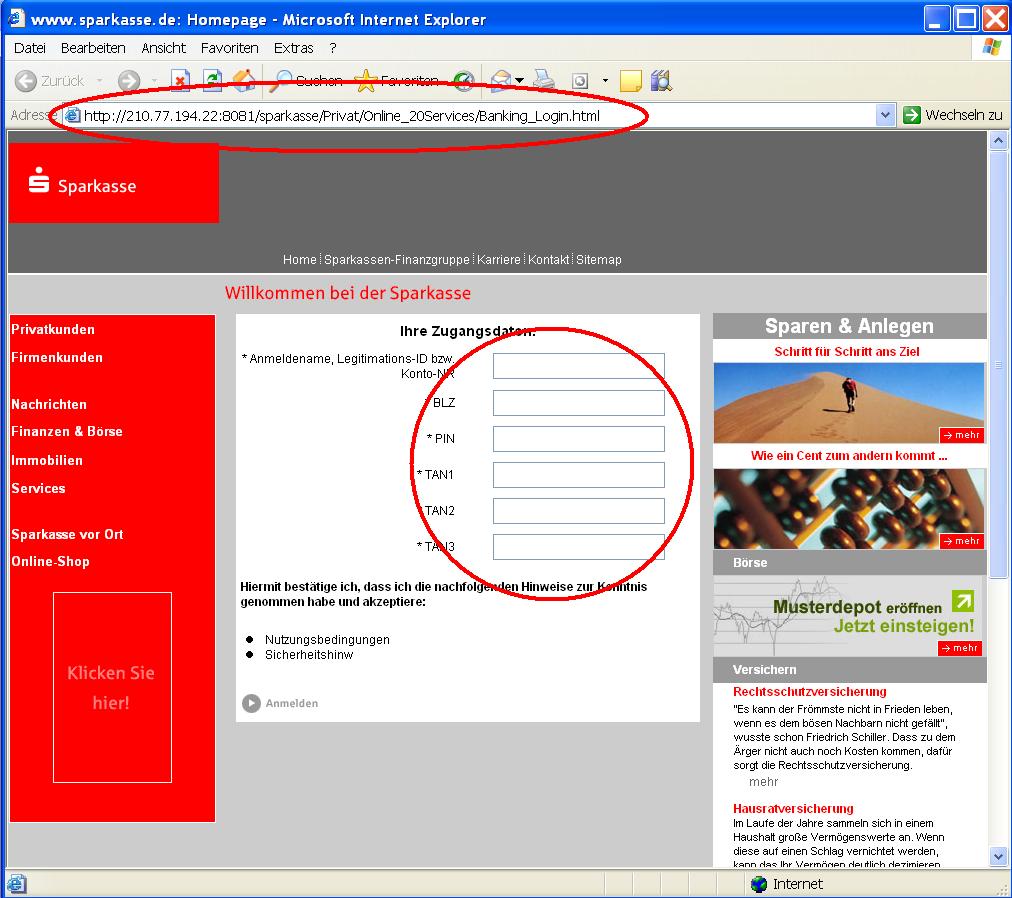Click the Sparkasse logo banner

[114, 183]
